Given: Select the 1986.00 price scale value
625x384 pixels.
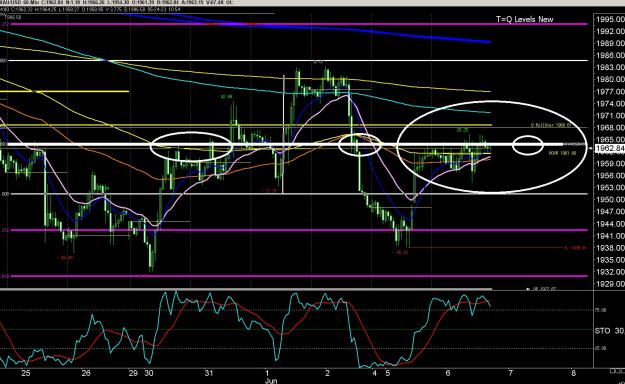Looking at the screenshot, I should point(610,55).
